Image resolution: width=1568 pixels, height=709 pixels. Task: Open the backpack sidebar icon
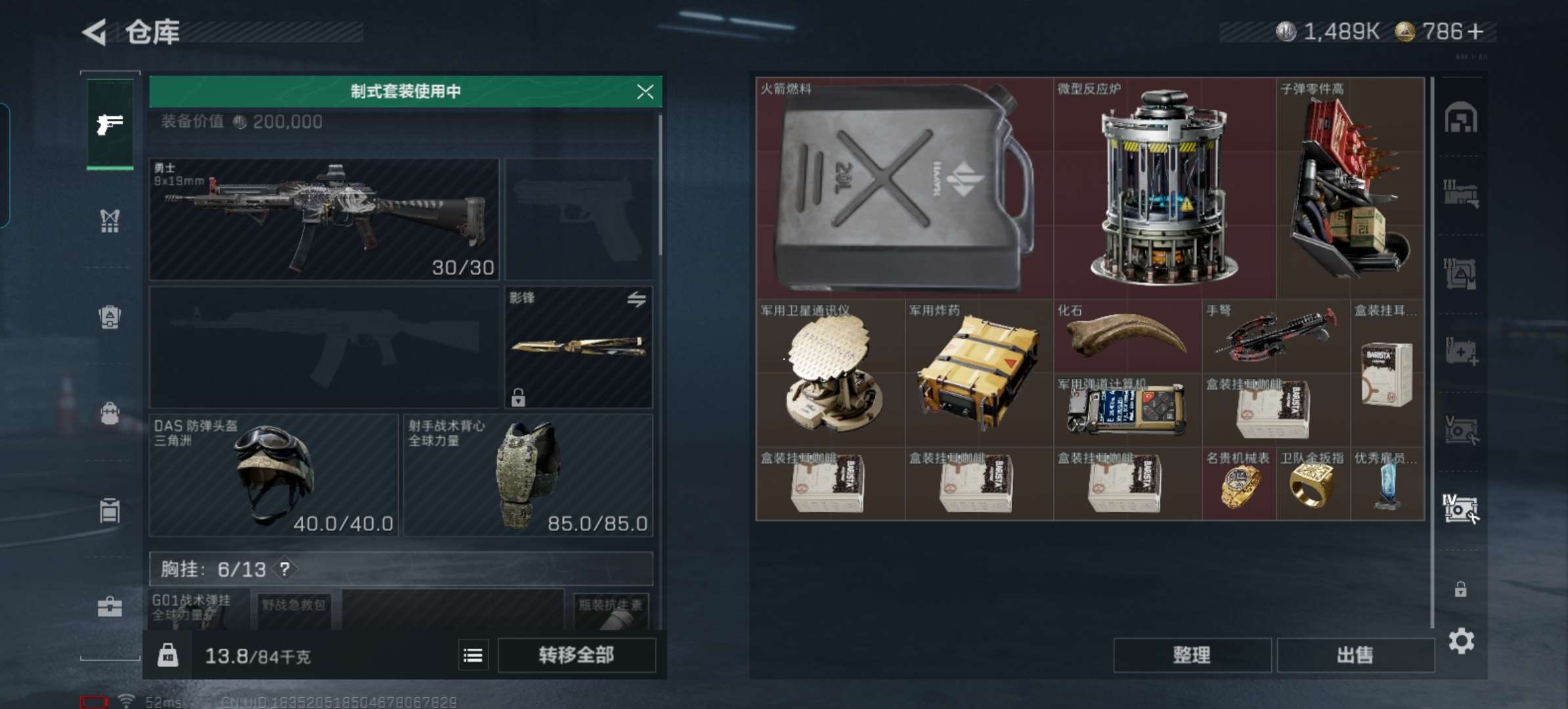(x=110, y=413)
